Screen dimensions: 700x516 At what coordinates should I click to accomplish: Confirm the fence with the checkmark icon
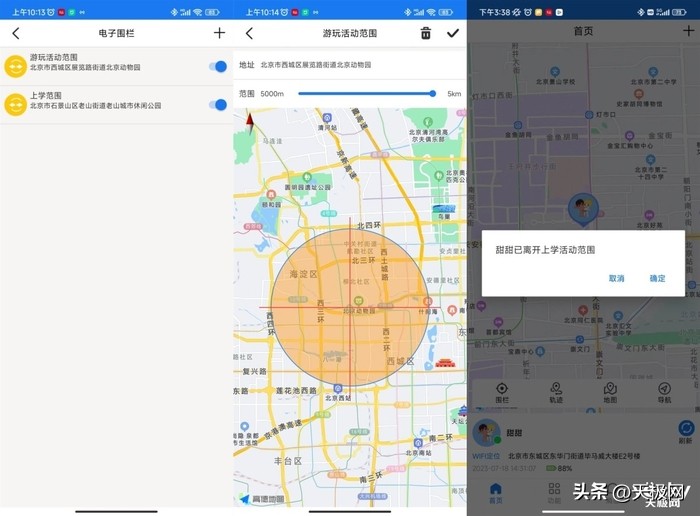[453, 33]
